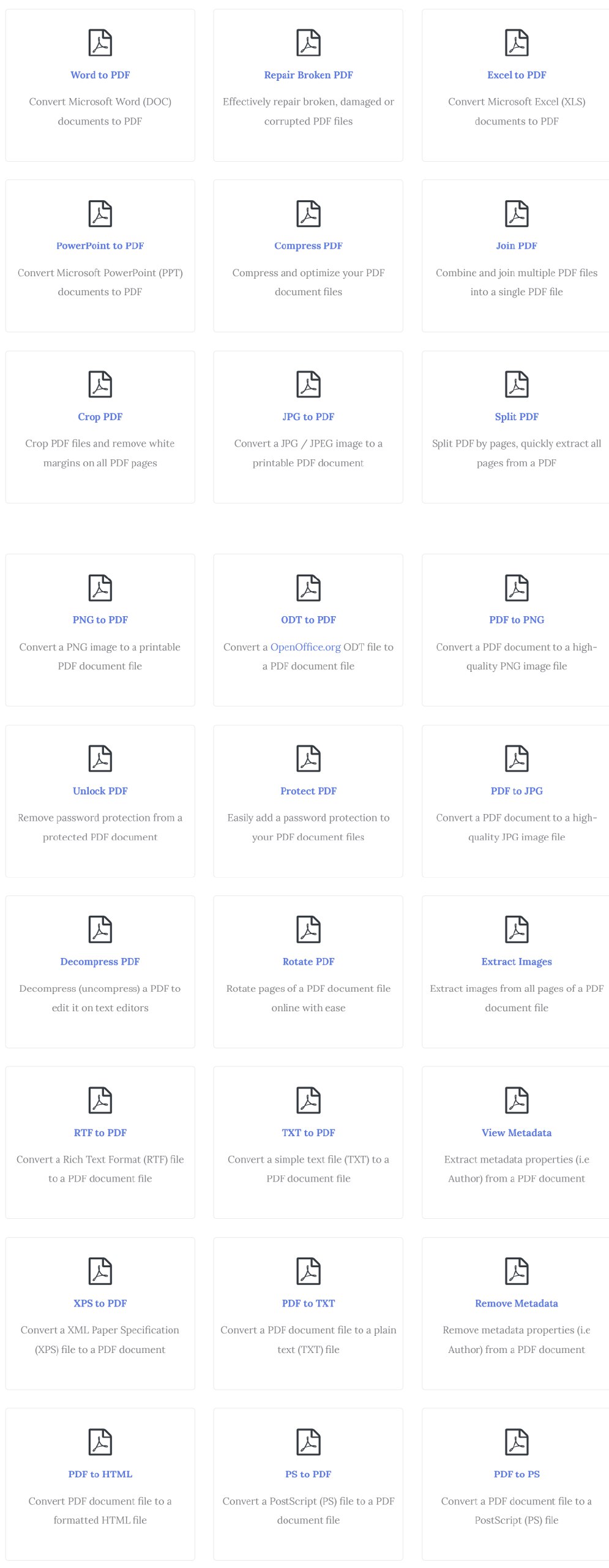The image size is (609, 1568).
Task: Follow the OpenOffice.org hyperlink
Action: [305, 647]
